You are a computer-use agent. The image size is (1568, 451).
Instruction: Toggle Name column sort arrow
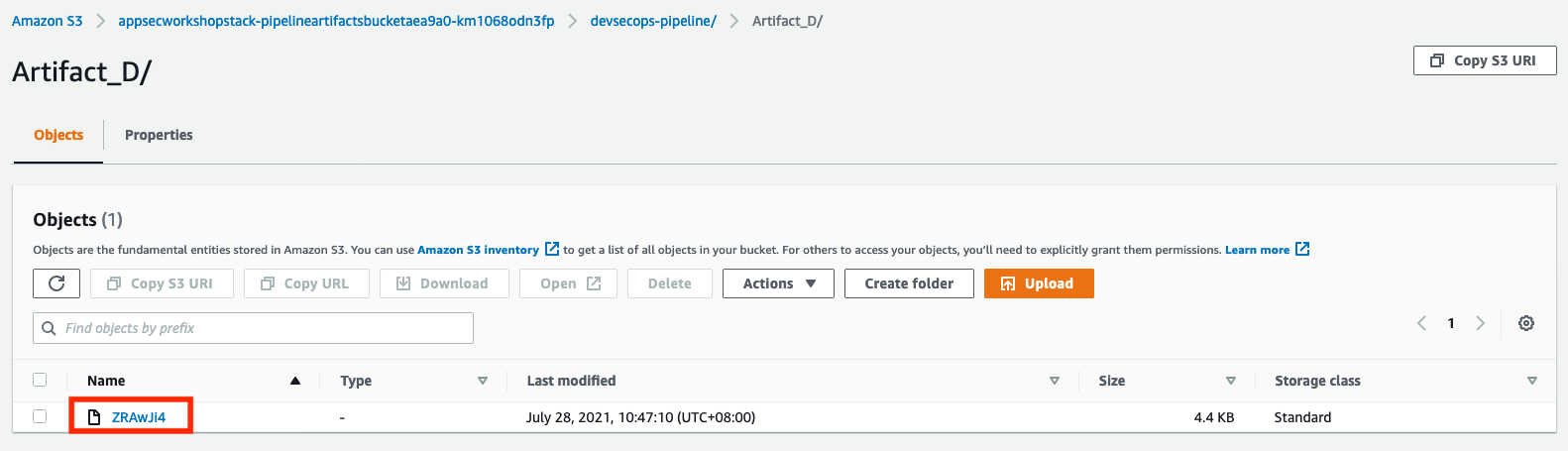[295, 381]
